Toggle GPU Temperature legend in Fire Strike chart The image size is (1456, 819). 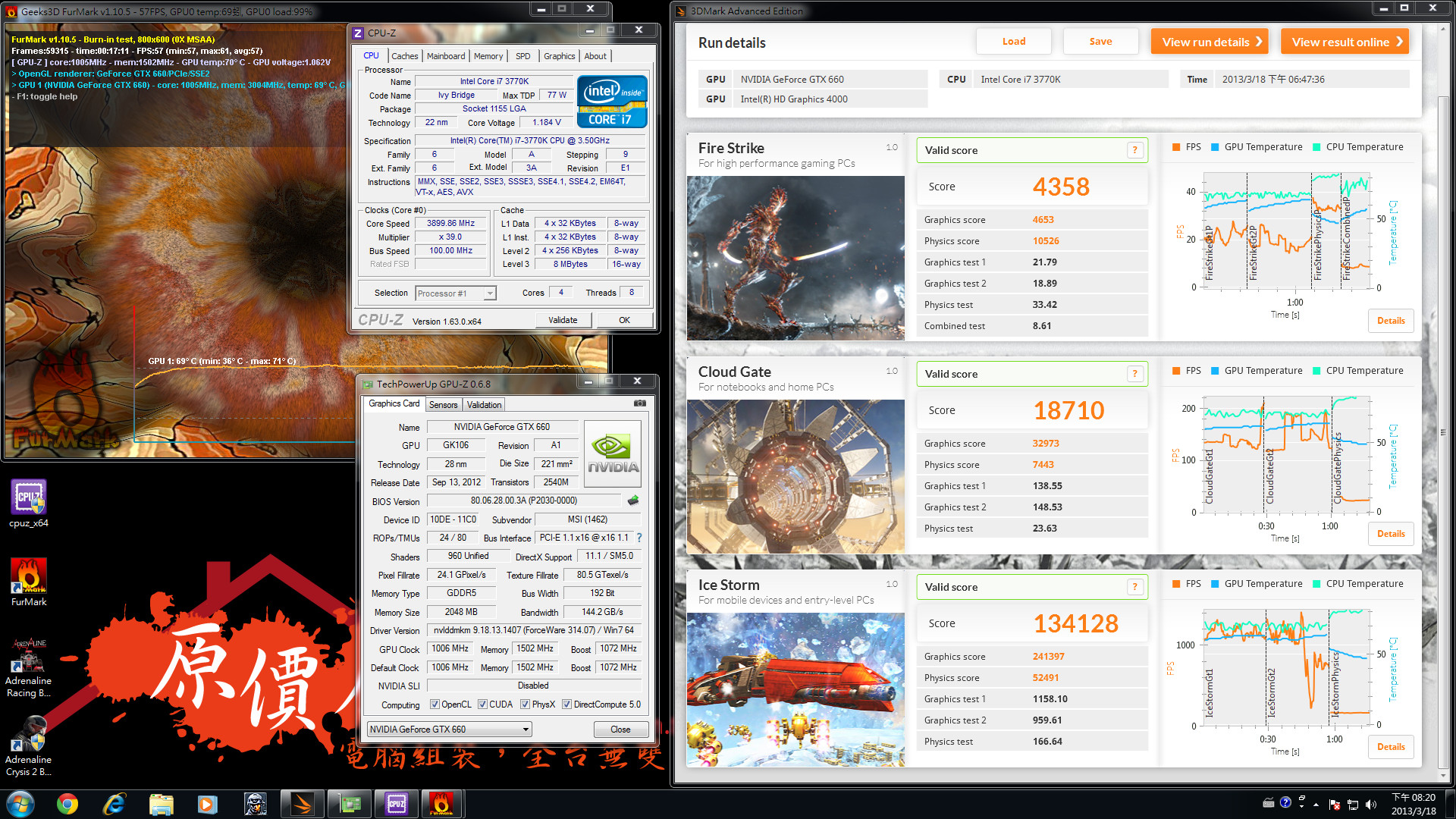click(x=1257, y=147)
